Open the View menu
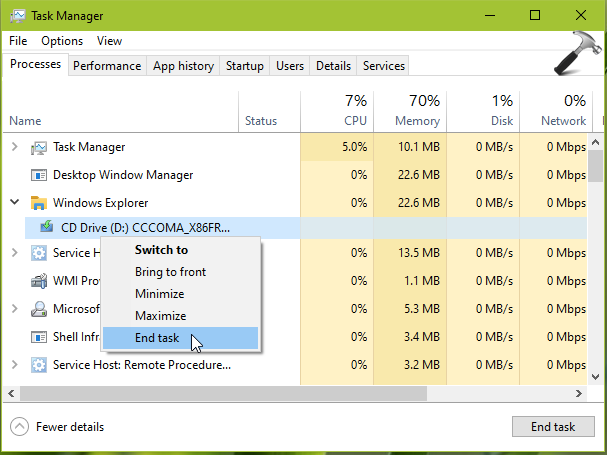 tap(110, 41)
